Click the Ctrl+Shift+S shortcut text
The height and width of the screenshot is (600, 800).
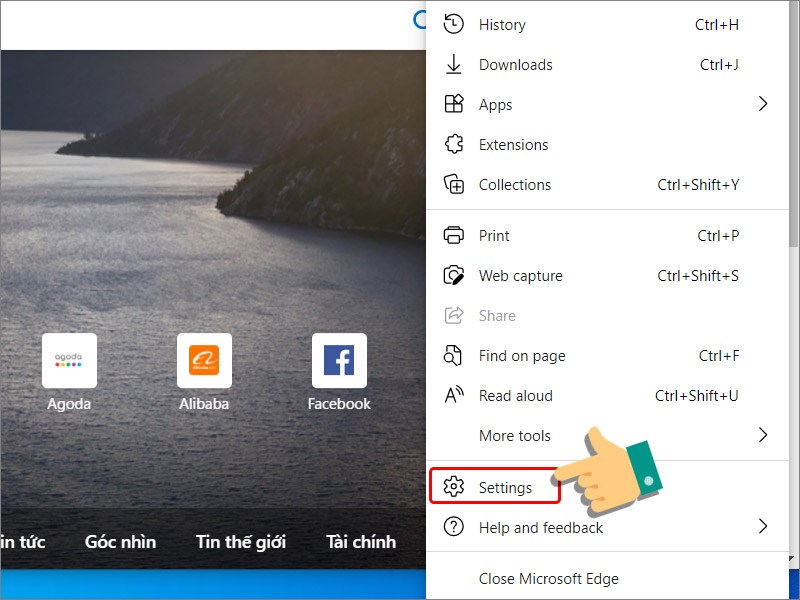[x=698, y=276]
